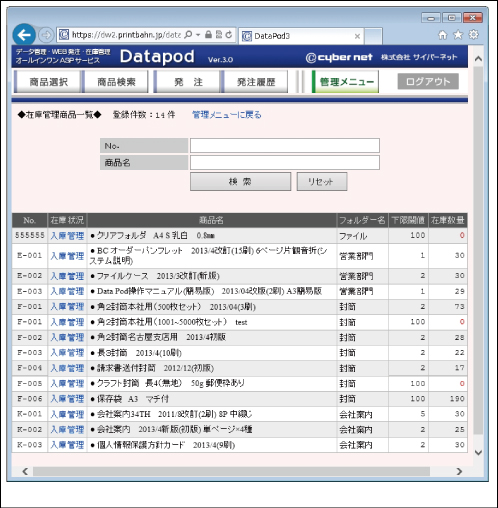The height and width of the screenshot is (508, 498).
Task: Click stock quantity 190 for F-006
Action: pos(457,399)
